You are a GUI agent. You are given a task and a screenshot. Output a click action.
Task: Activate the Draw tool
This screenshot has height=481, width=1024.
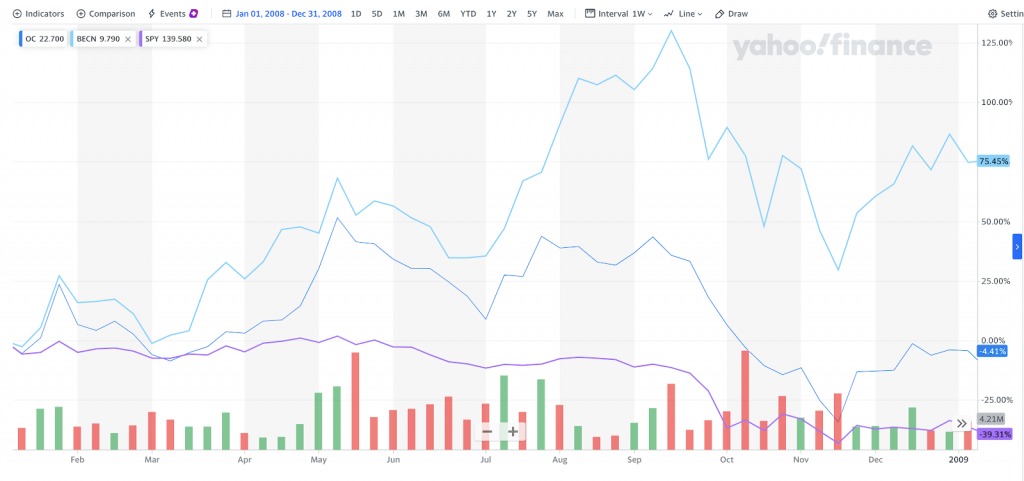click(731, 14)
